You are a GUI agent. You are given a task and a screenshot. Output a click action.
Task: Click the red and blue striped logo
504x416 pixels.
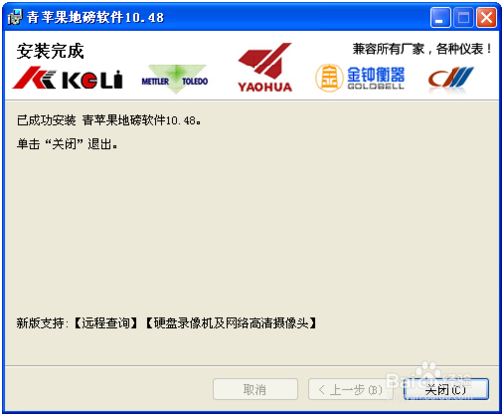point(451,78)
